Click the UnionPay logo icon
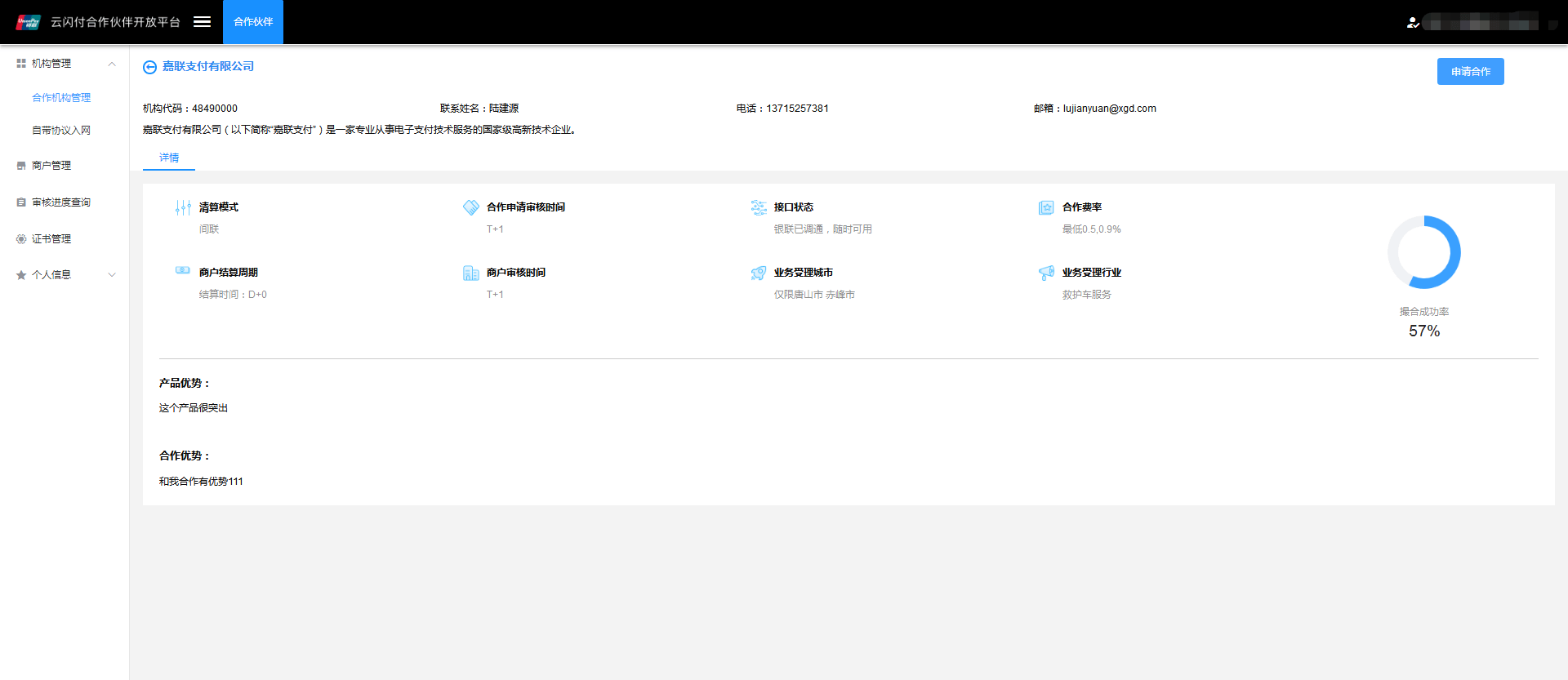The image size is (1568, 680). click(x=28, y=22)
